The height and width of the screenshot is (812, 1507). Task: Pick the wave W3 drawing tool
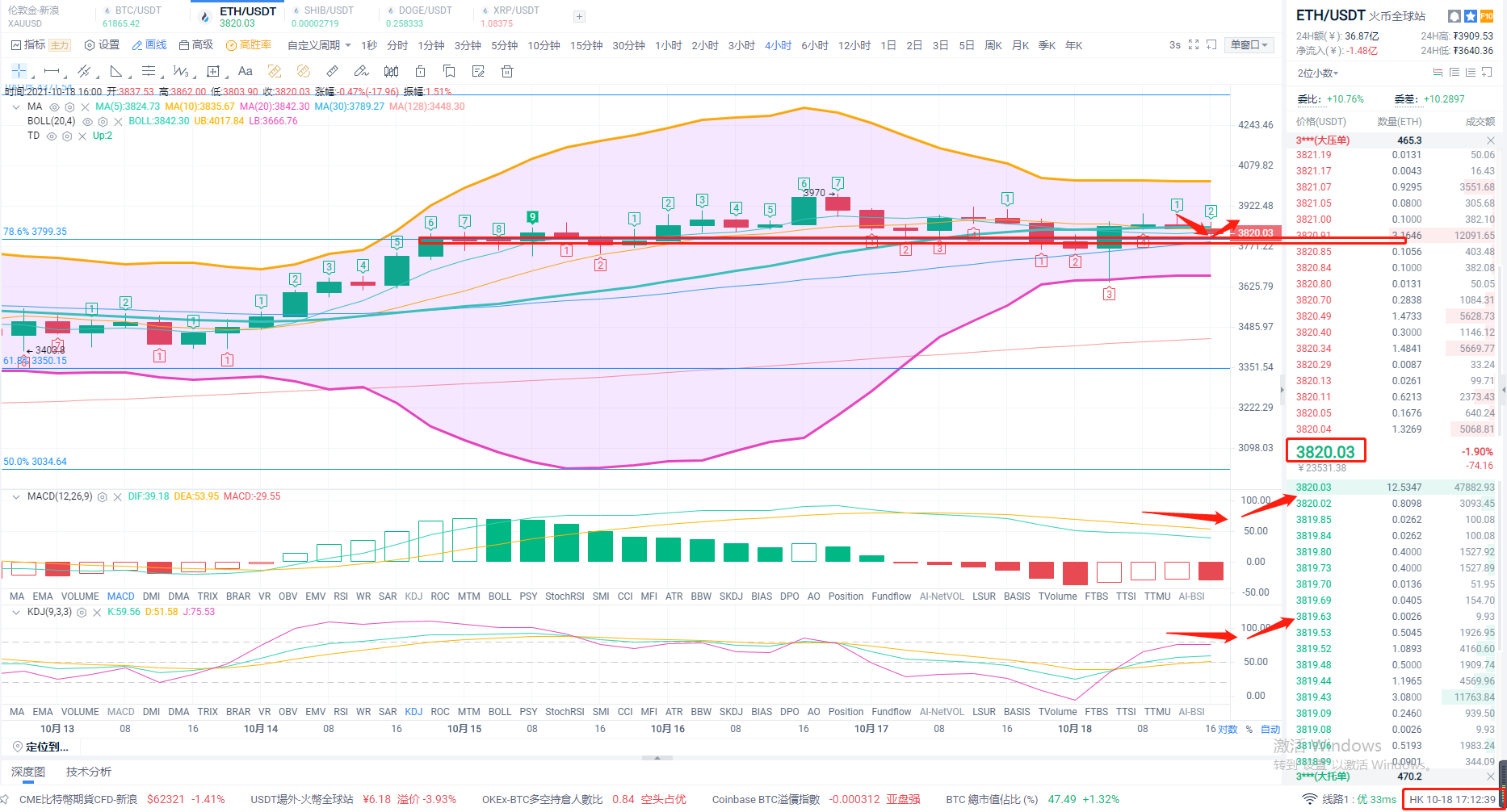coord(181,71)
